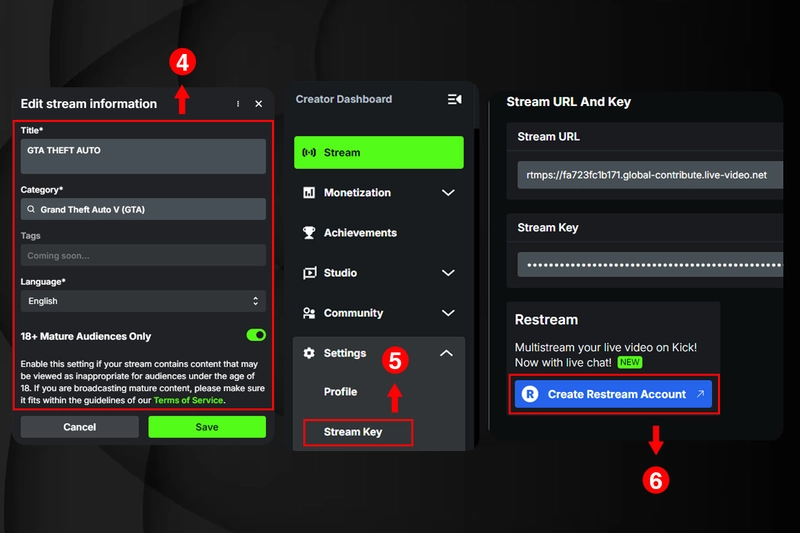The image size is (800, 533).
Task: Click the Settings gear icon
Action: coord(309,353)
